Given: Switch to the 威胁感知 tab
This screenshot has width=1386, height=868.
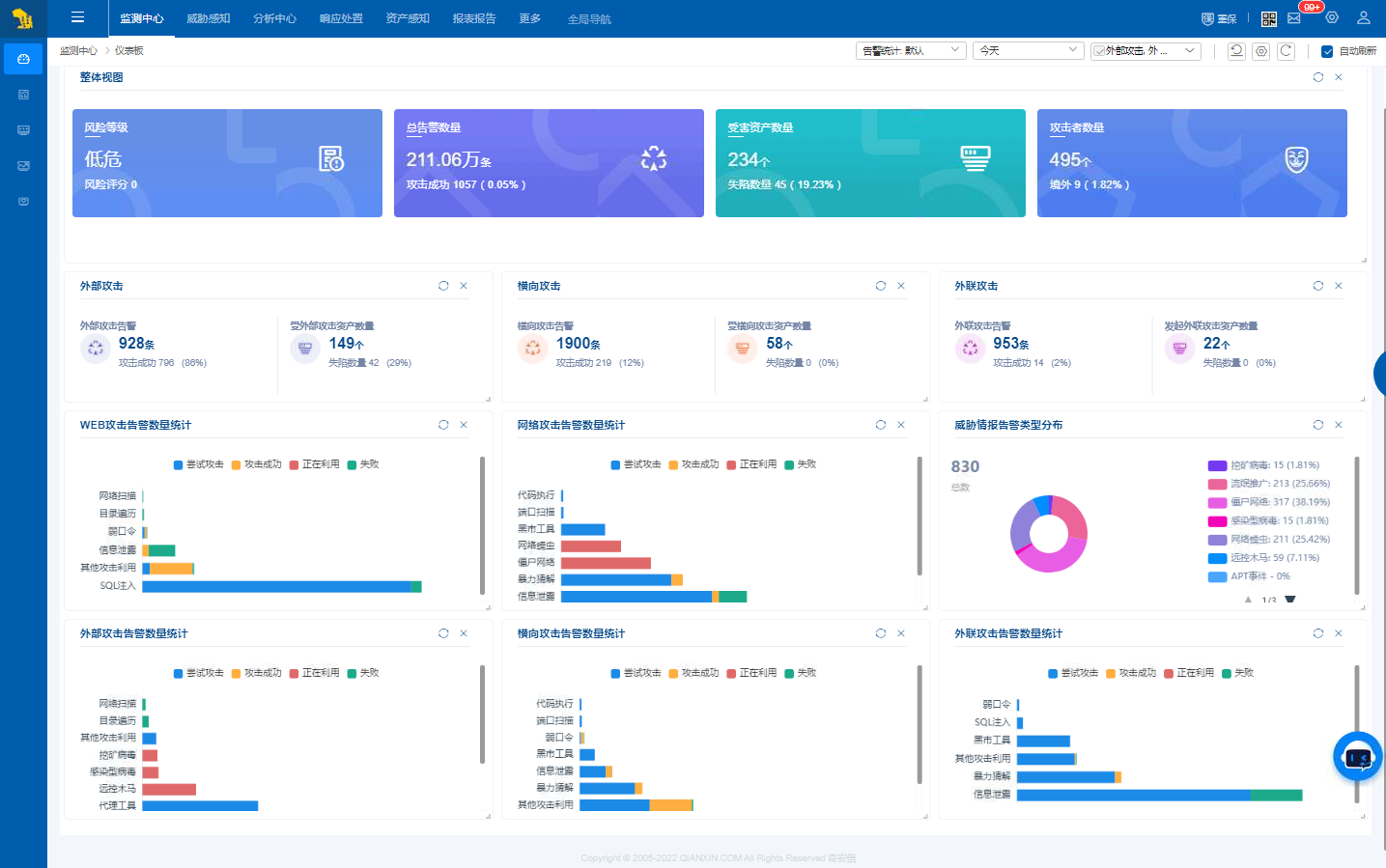Looking at the screenshot, I should pyautogui.click(x=208, y=18).
